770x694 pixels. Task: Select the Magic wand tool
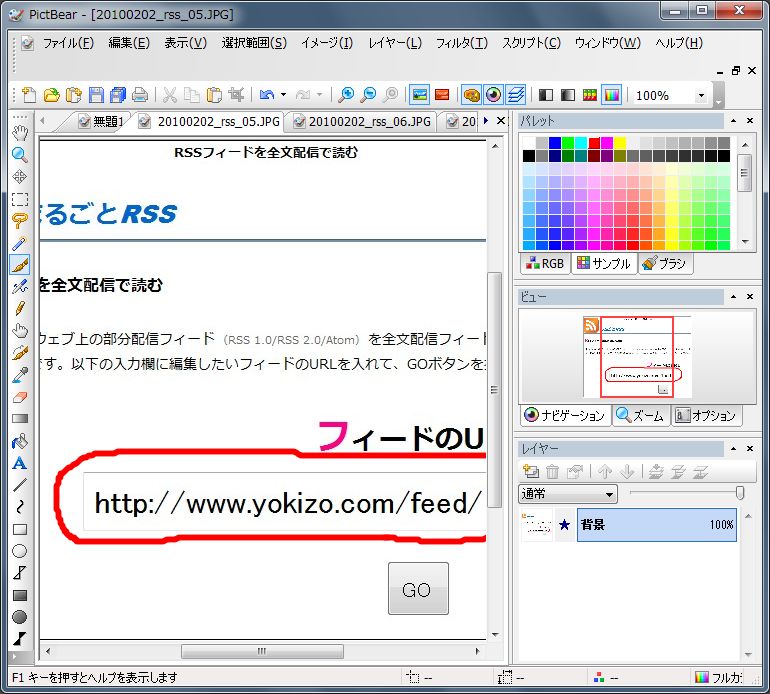20,243
